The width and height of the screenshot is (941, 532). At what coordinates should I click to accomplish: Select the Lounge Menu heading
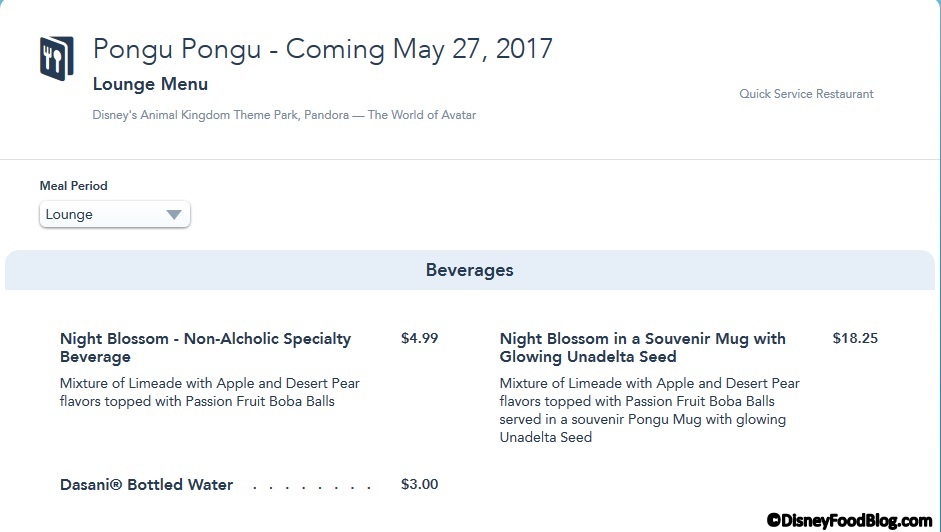click(x=150, y=84)
